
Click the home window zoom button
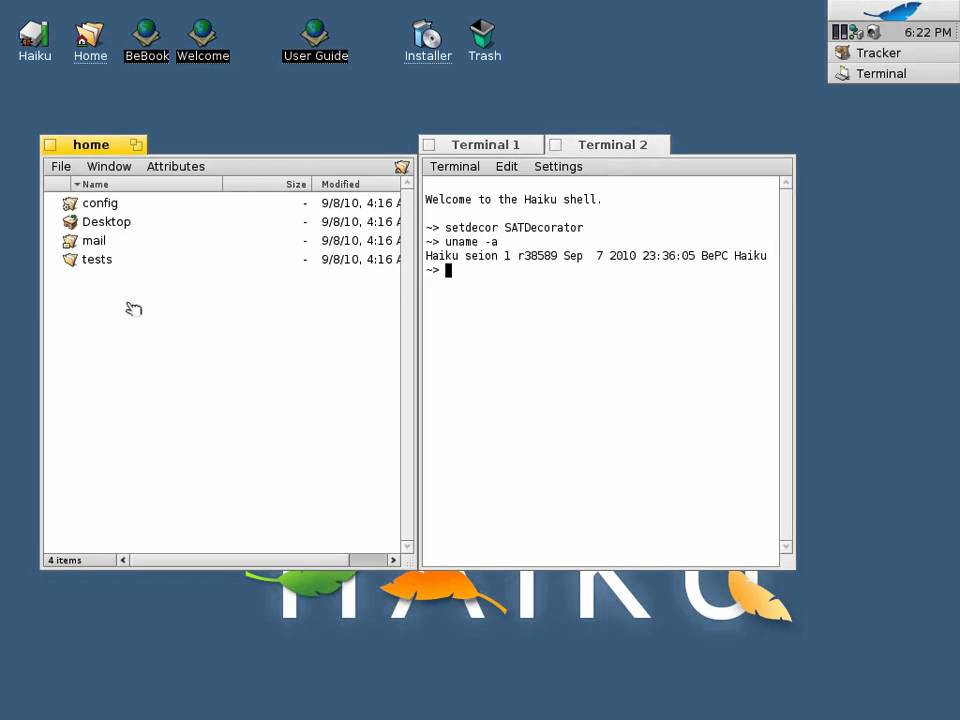(x=136, y=145)
